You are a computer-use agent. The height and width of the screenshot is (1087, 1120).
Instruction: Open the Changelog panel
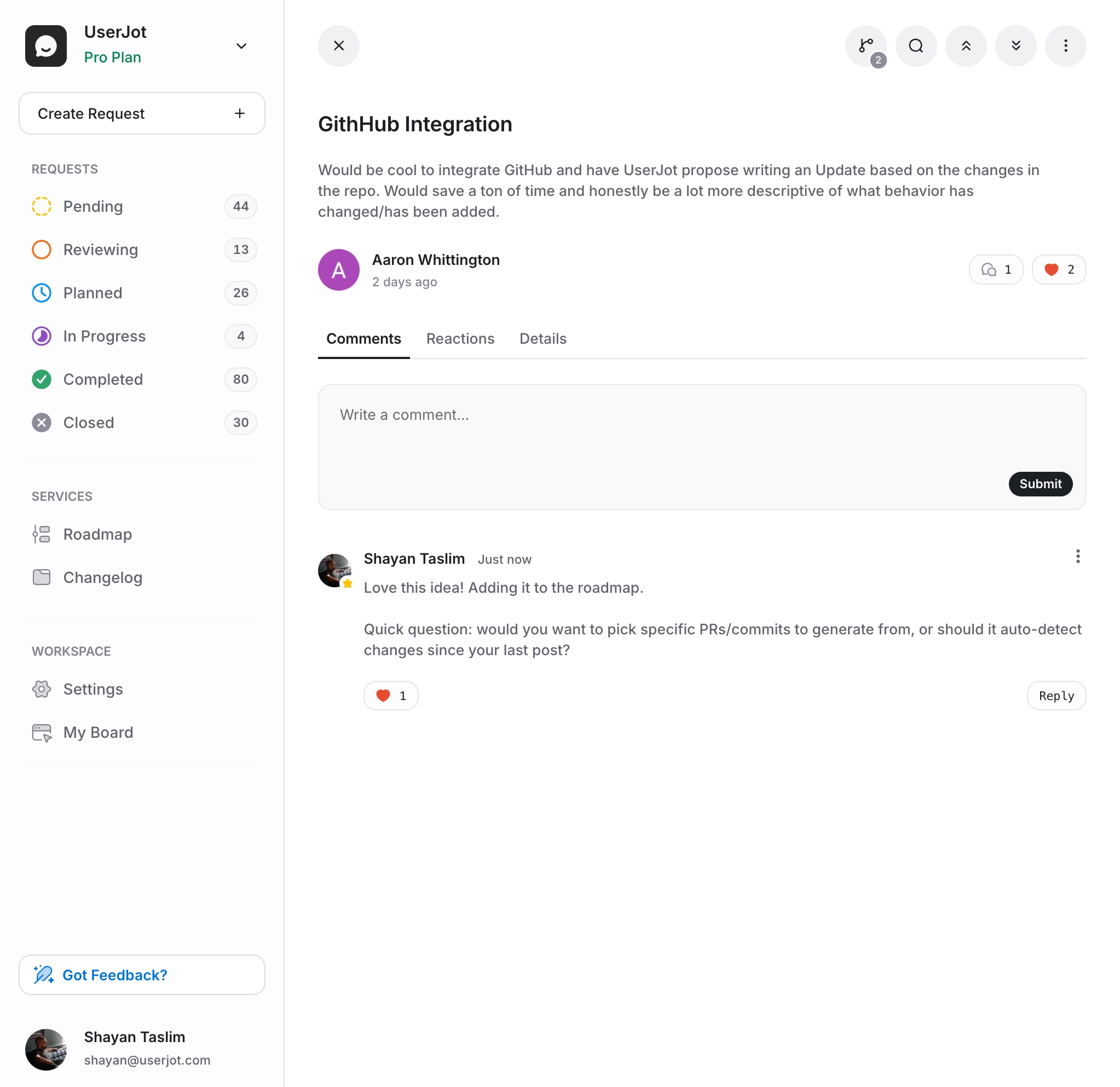coord(102,577)
